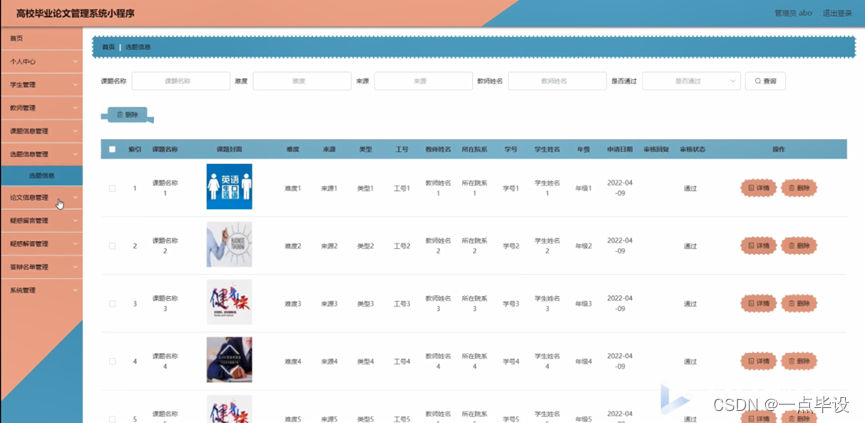The width and height of the screenshot is (865, 423).
Task: Open the row 1 cover image with 英语 text
Action: pos(229,186)
